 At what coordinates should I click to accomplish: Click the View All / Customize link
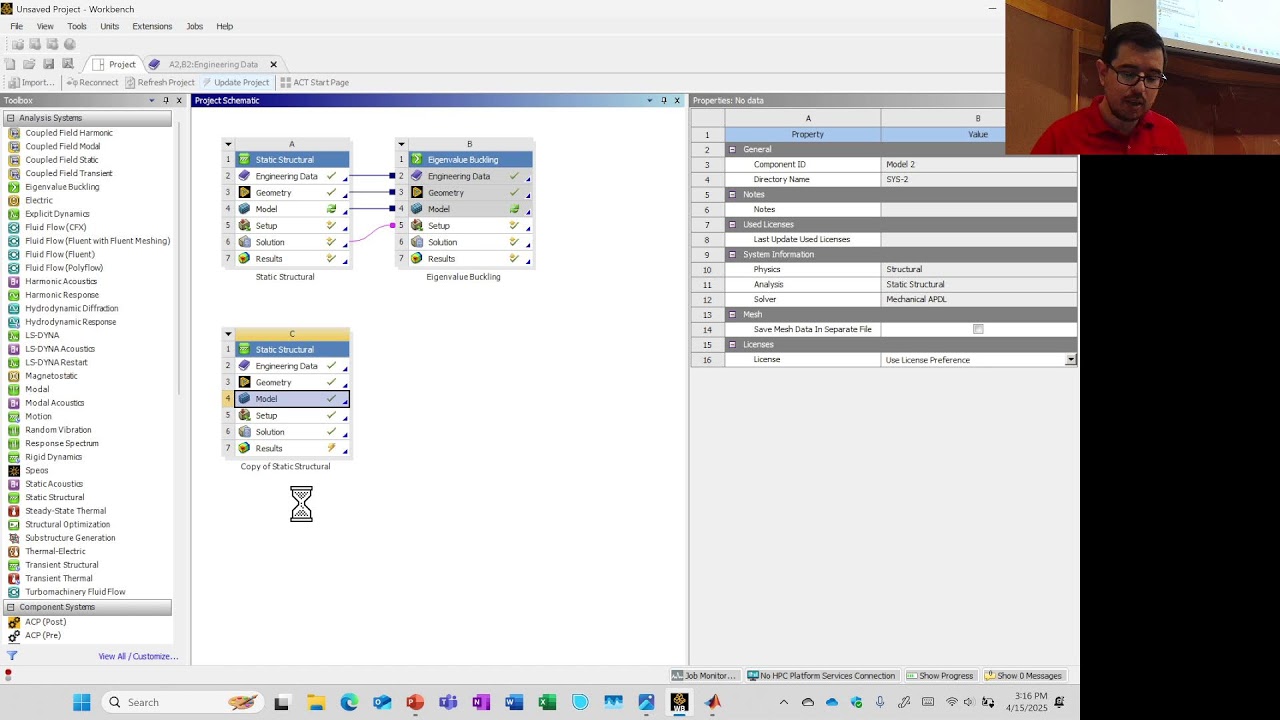[138, 656]
